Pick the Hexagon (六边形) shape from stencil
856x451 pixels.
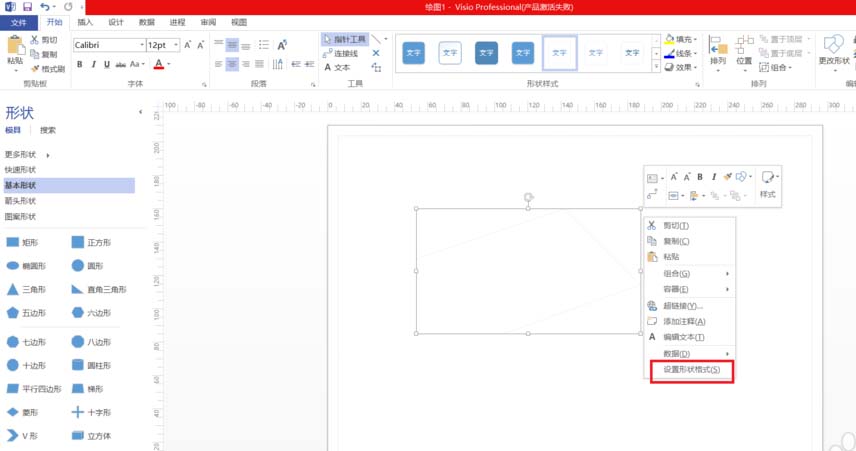tap(78, 313)
